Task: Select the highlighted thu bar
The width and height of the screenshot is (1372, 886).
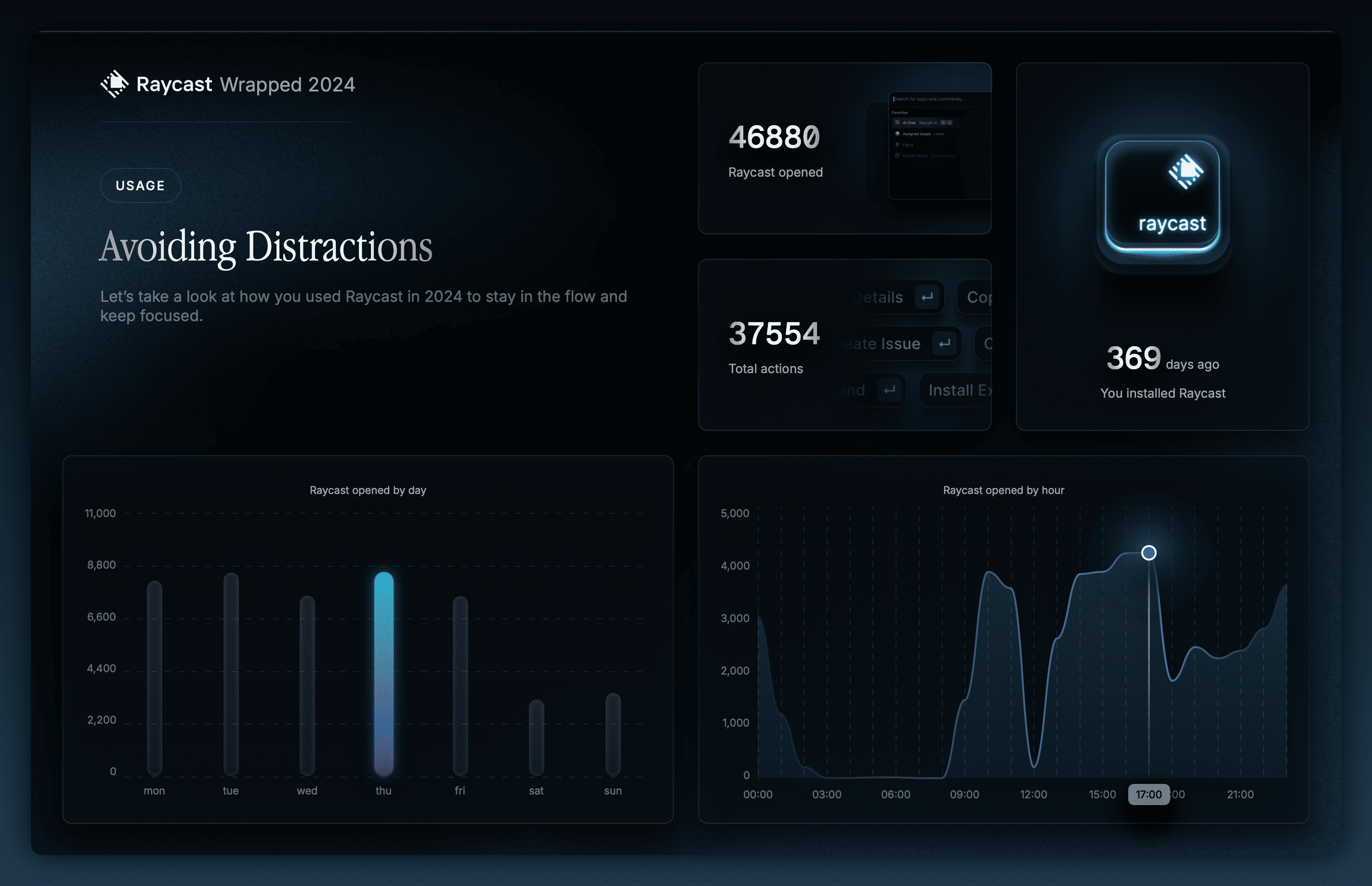Action: [384, 673]
